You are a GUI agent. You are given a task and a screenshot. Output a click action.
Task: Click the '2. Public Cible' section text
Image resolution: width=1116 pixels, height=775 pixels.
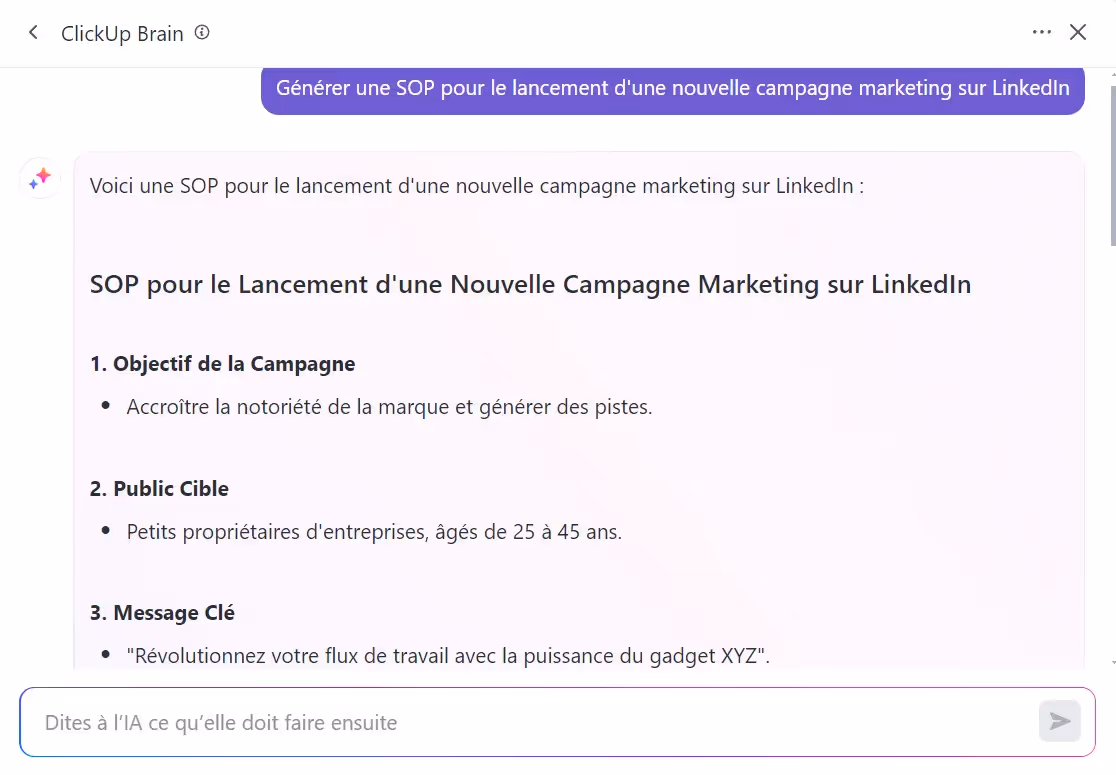tap(159, 488)
